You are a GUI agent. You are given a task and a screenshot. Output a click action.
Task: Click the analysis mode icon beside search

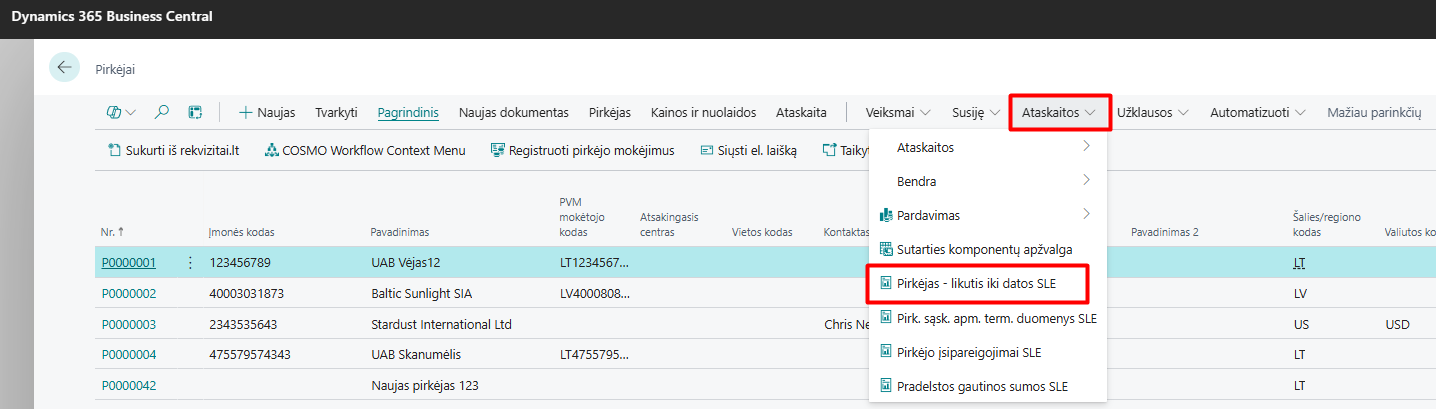[195, 112]
